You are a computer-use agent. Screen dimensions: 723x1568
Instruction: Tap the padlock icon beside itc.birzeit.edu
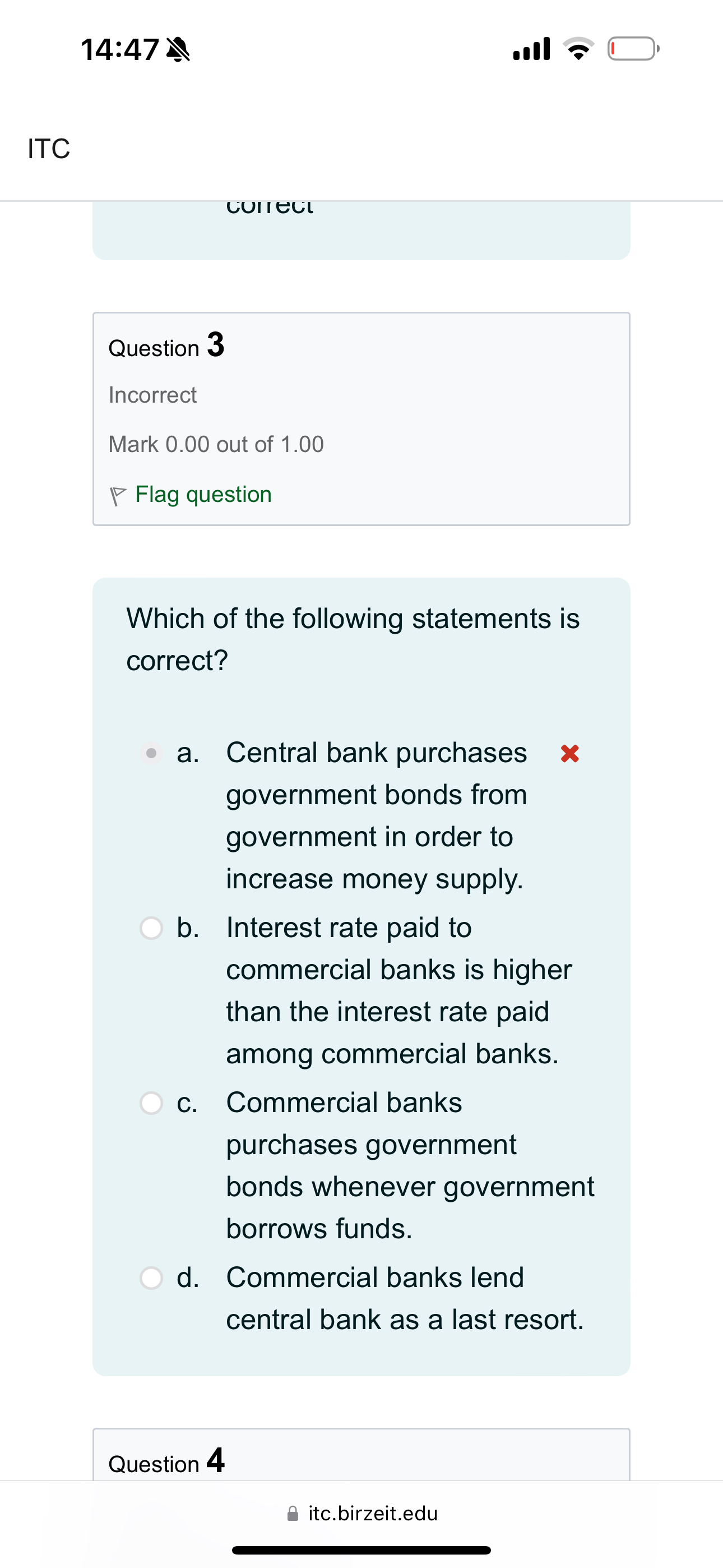tap(292, 1512)
